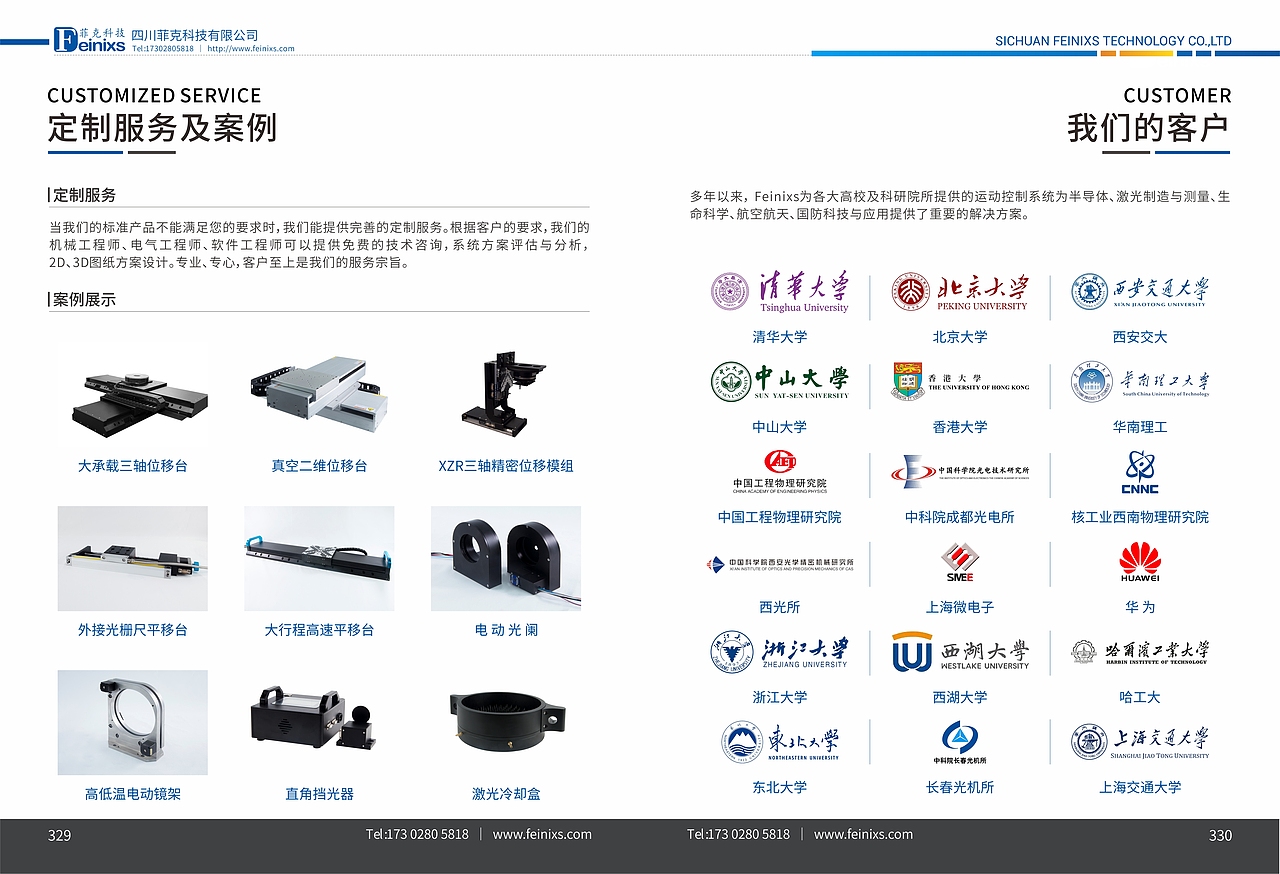Image resolution: width=1280 pixels, height=874 pixels.
Task: Click the South China University of Technology logo
Action: coord(1140,382)
